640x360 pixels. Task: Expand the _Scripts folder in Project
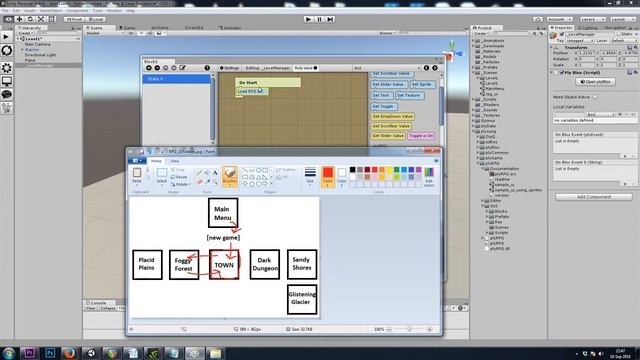pos(474,99)
